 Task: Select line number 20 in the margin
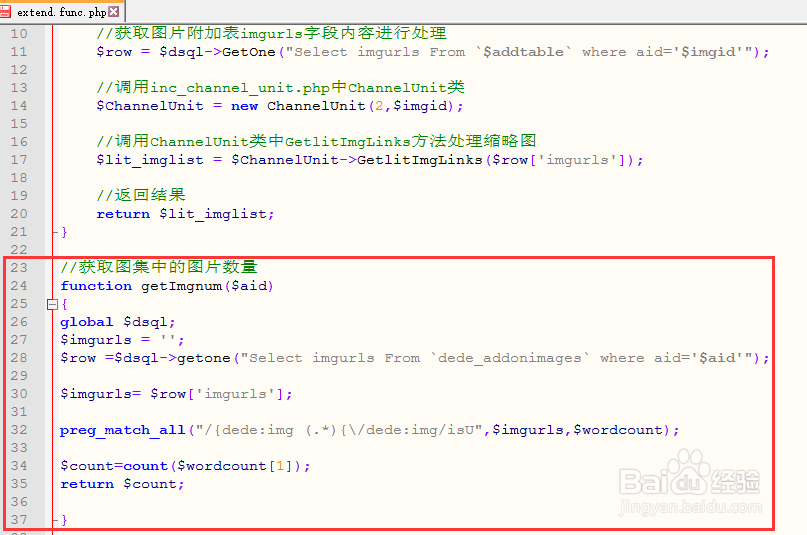tap(19, 213)
